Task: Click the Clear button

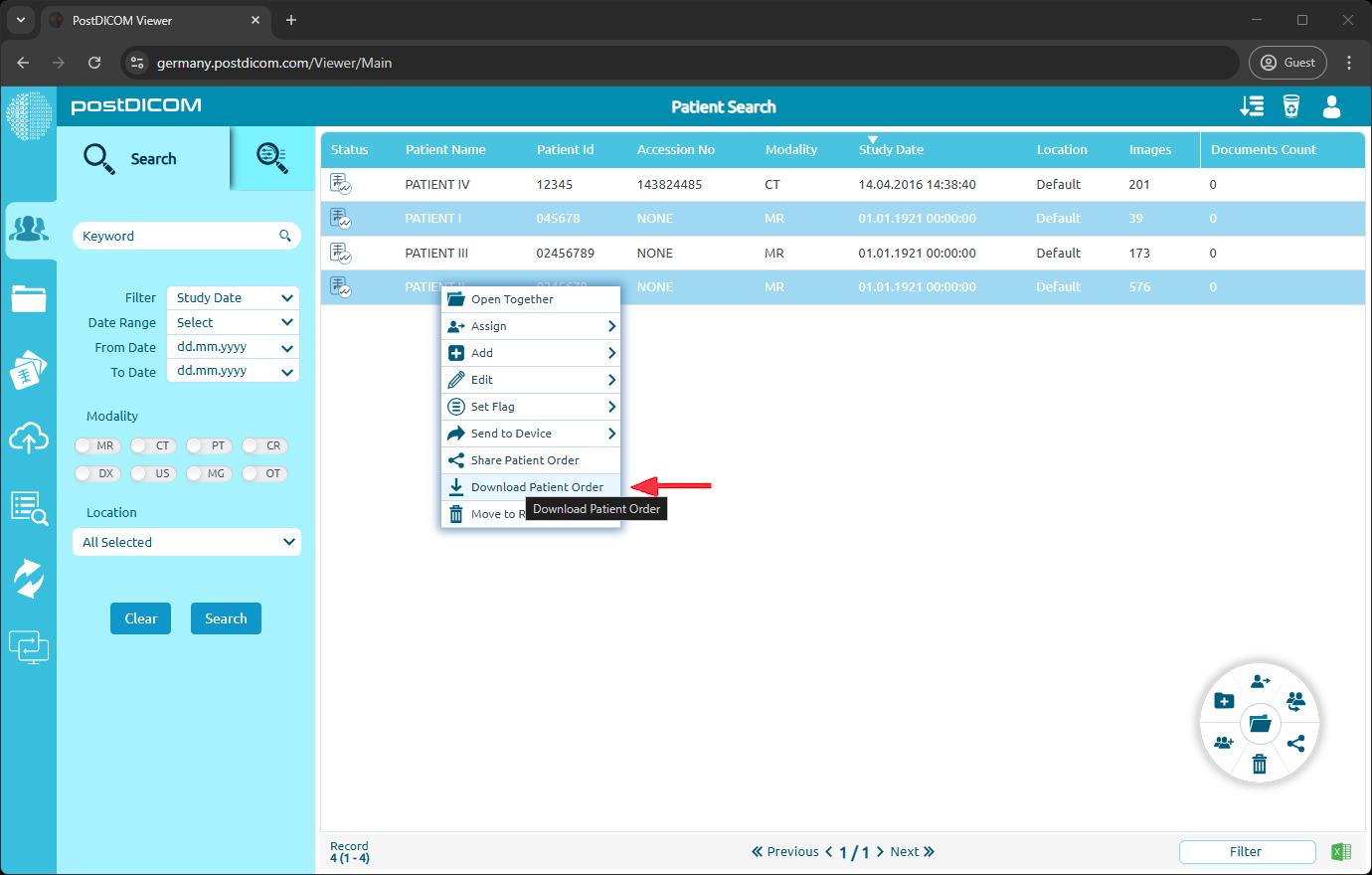Action: click(x=140, y=618)
